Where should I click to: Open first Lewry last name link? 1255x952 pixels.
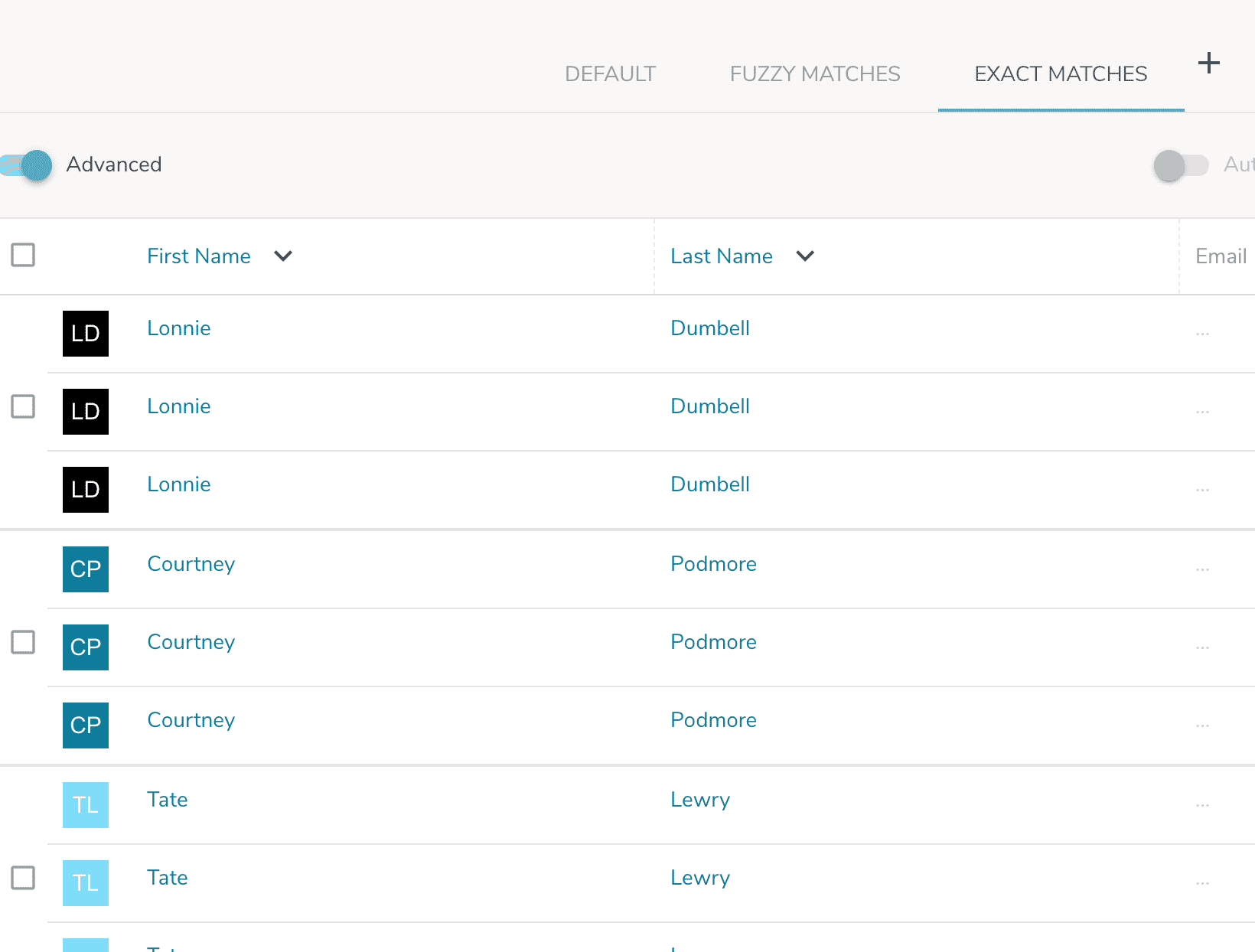tap(700, 800)
